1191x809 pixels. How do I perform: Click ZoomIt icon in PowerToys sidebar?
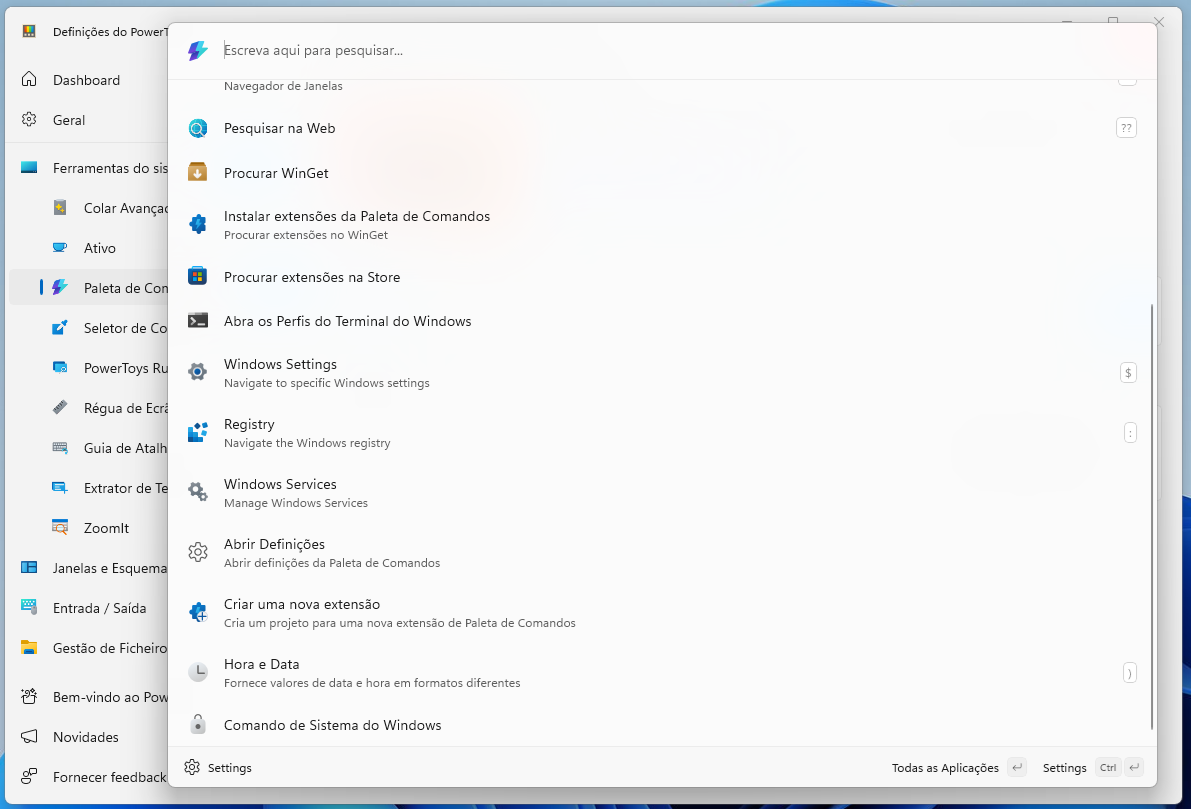[x=60, y=527]
